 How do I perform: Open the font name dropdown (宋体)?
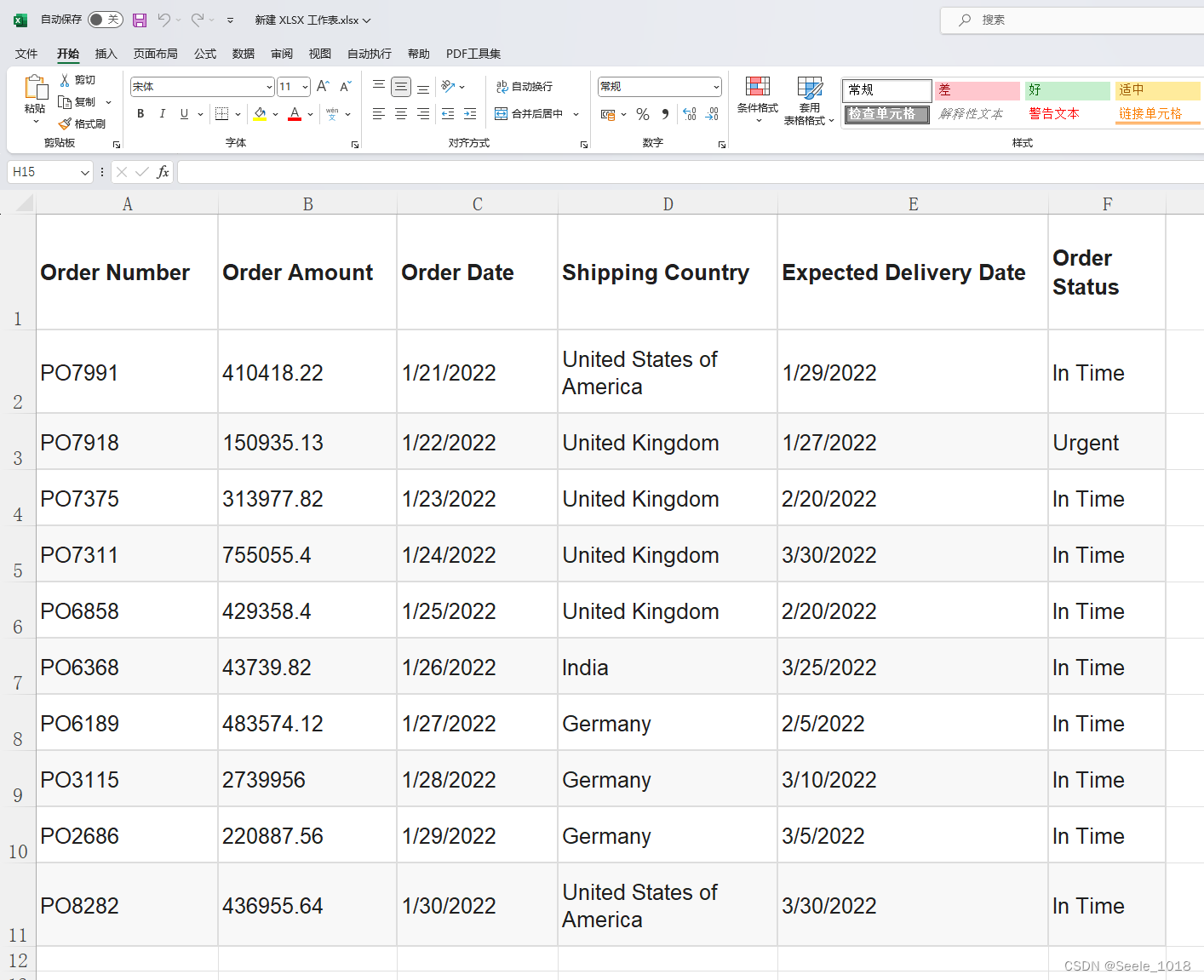tap(269, 87)
